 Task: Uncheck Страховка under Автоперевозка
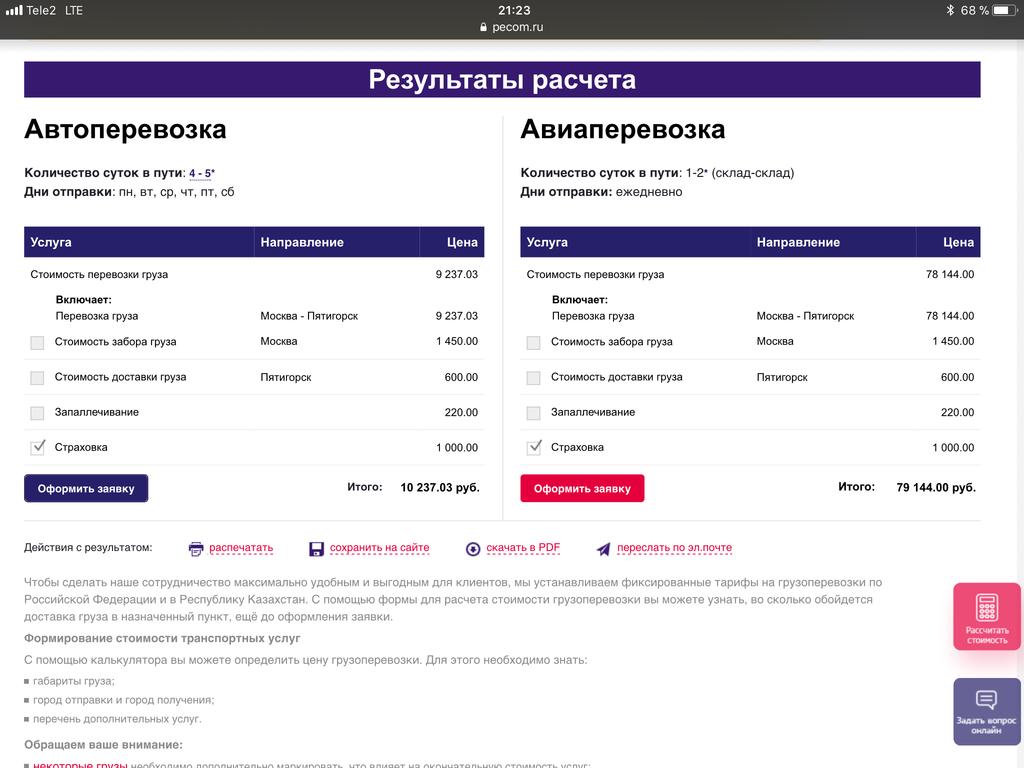pyautogui.click(x=38, y=448)
